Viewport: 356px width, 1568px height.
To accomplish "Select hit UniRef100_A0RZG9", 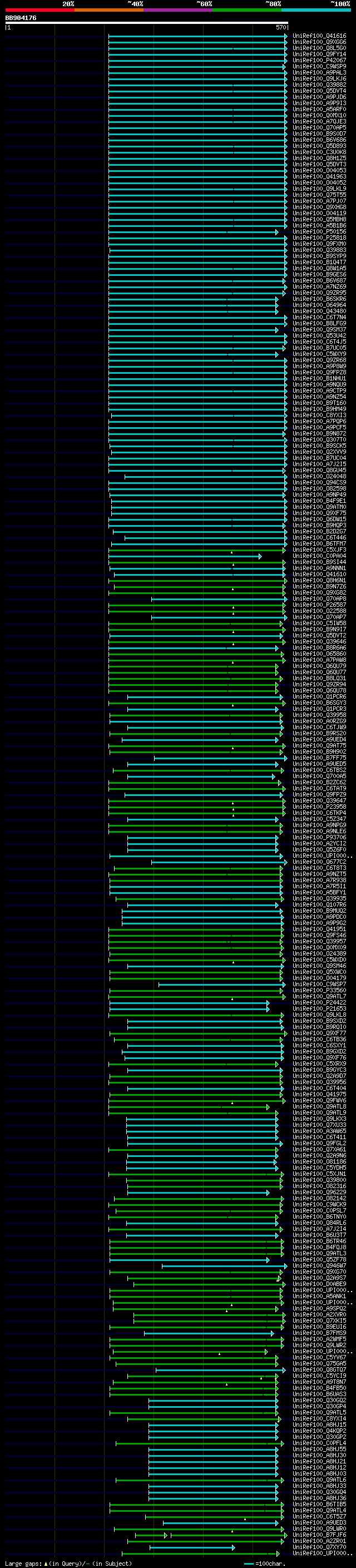I will pyautogui.click(x=319, y=721).
